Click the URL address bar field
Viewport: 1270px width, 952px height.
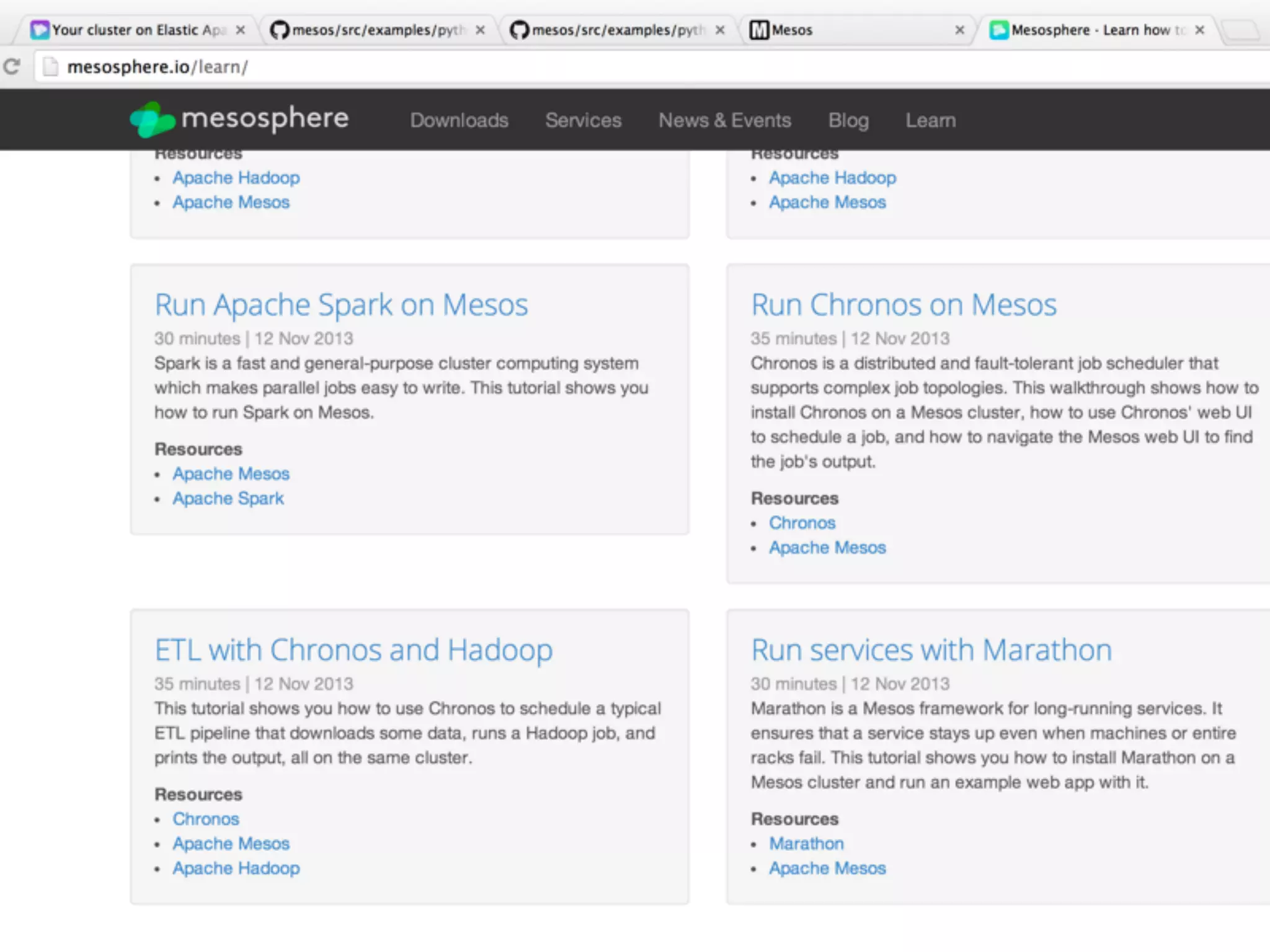pos(620,66)
